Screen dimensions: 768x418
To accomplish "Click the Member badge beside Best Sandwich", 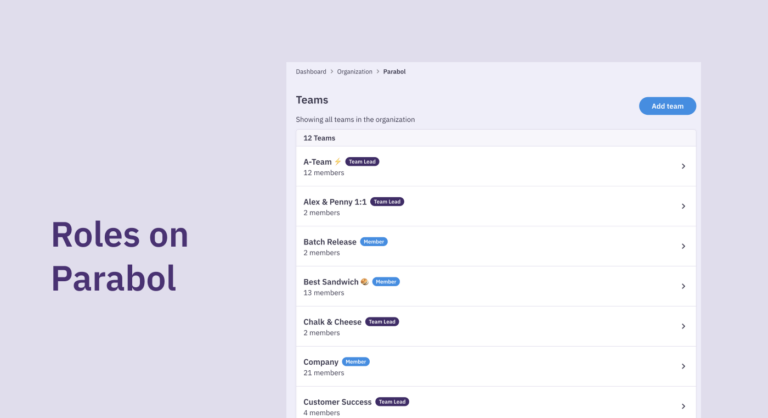I will tap(386, 282).
